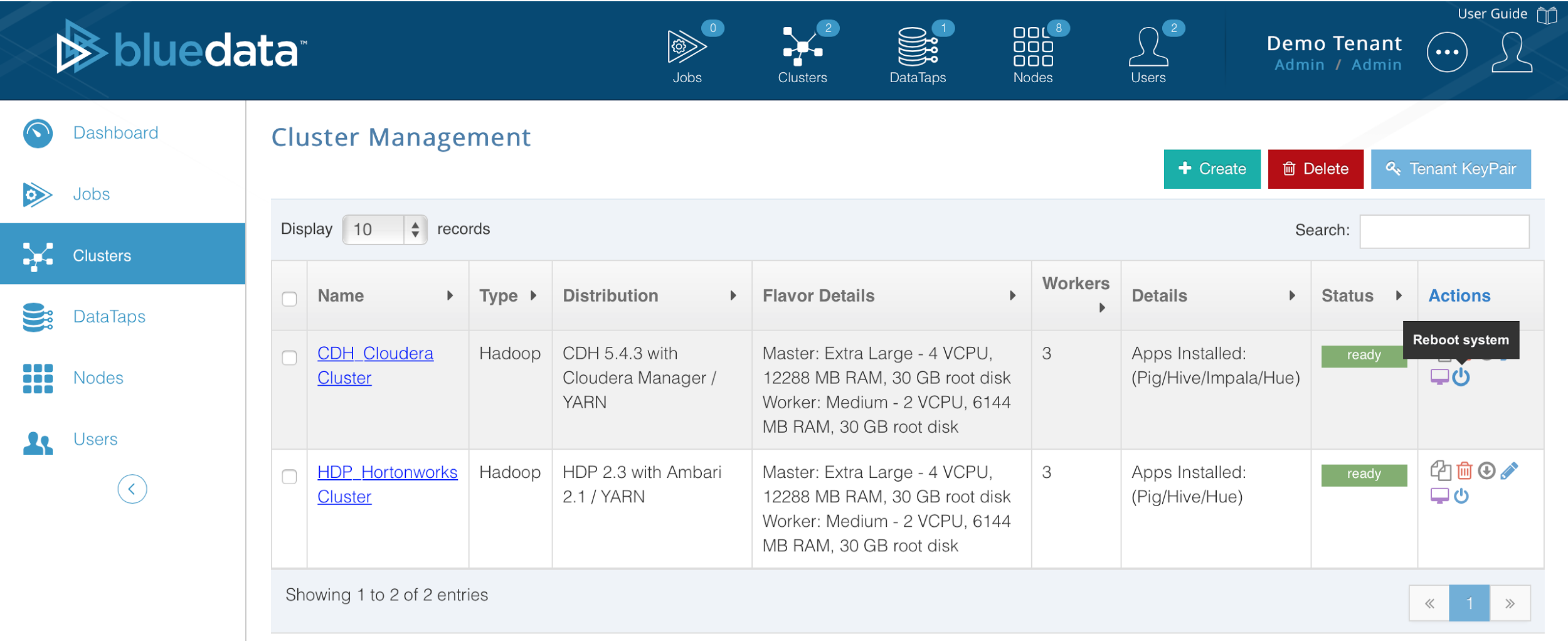Click the Create button
The height and width of the screenshot is (641, 1568).
[1211, 169]
